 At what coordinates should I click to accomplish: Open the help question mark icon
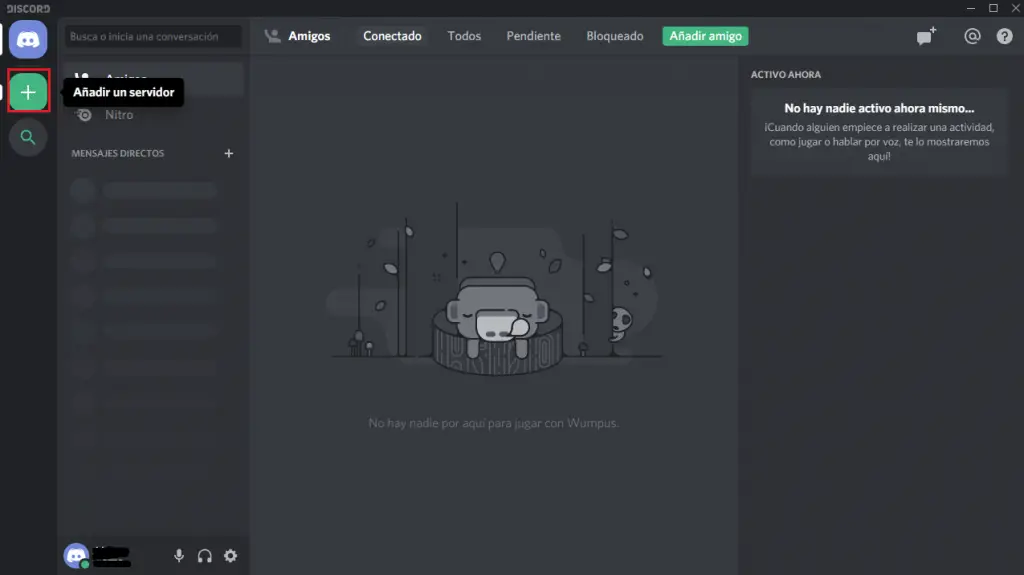[x=1004, y=37]
